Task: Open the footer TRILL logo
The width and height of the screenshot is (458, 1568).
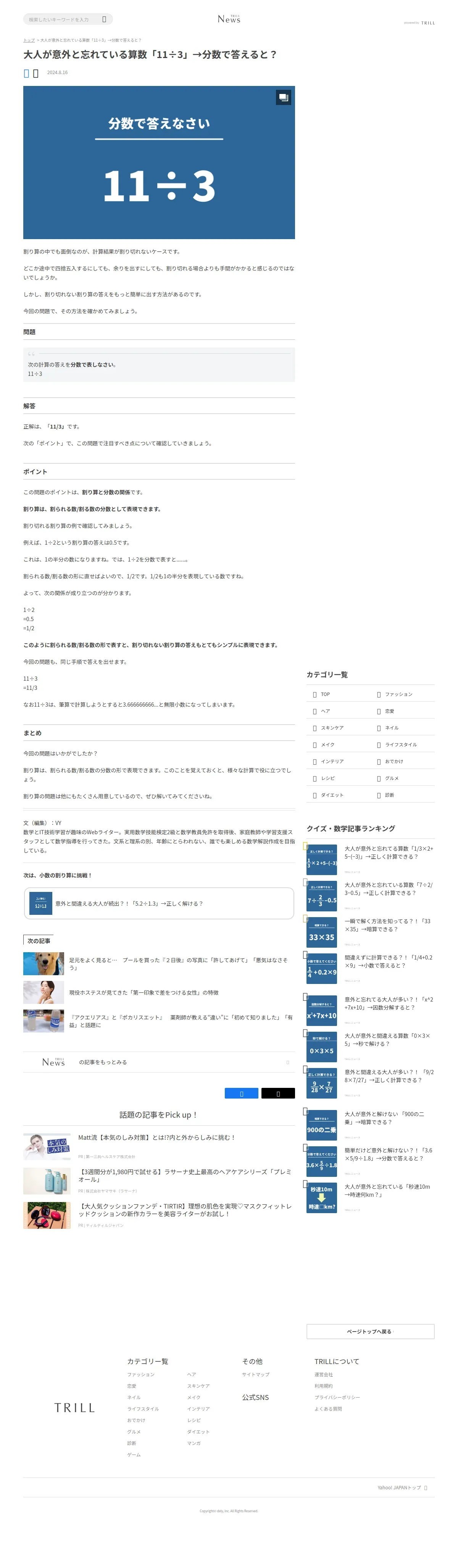Action: [74, 1408]
